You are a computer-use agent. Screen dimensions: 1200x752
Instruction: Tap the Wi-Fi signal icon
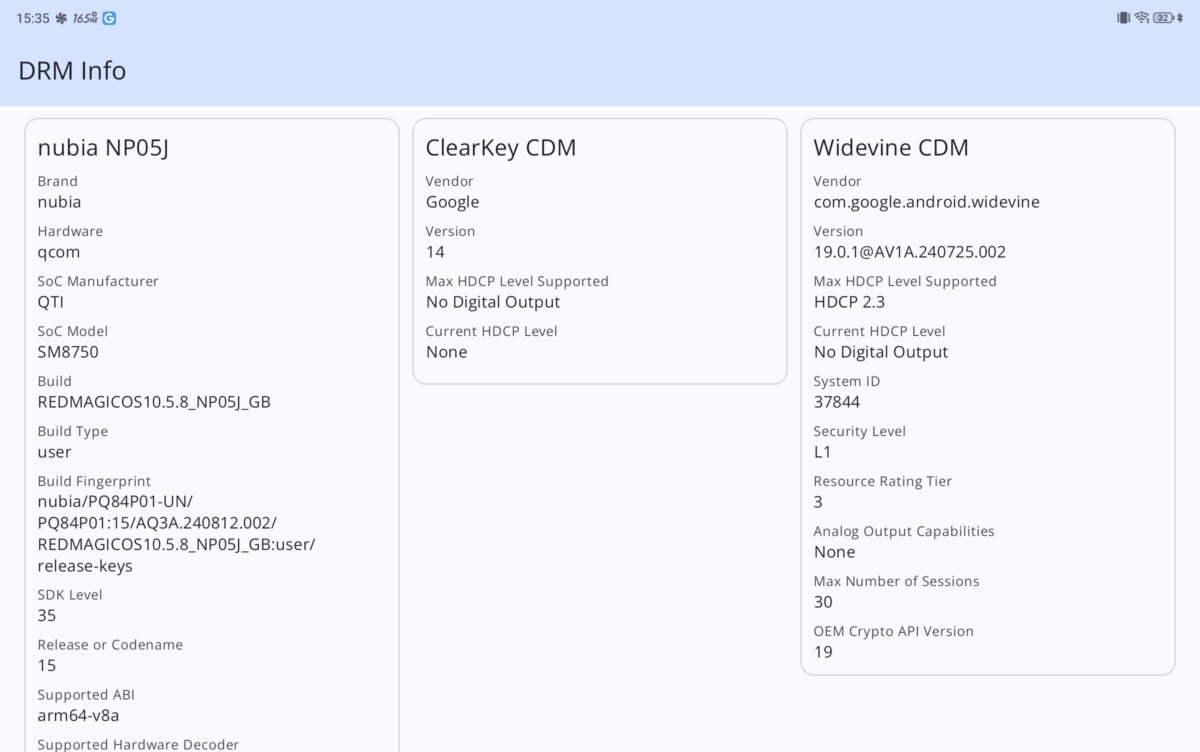[x=1142, y=18]
